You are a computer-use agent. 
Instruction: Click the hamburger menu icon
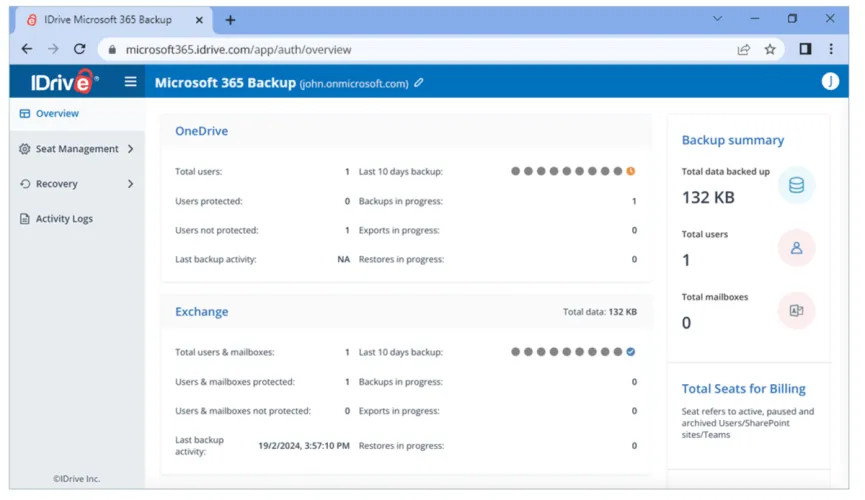[x=130, y=82]
